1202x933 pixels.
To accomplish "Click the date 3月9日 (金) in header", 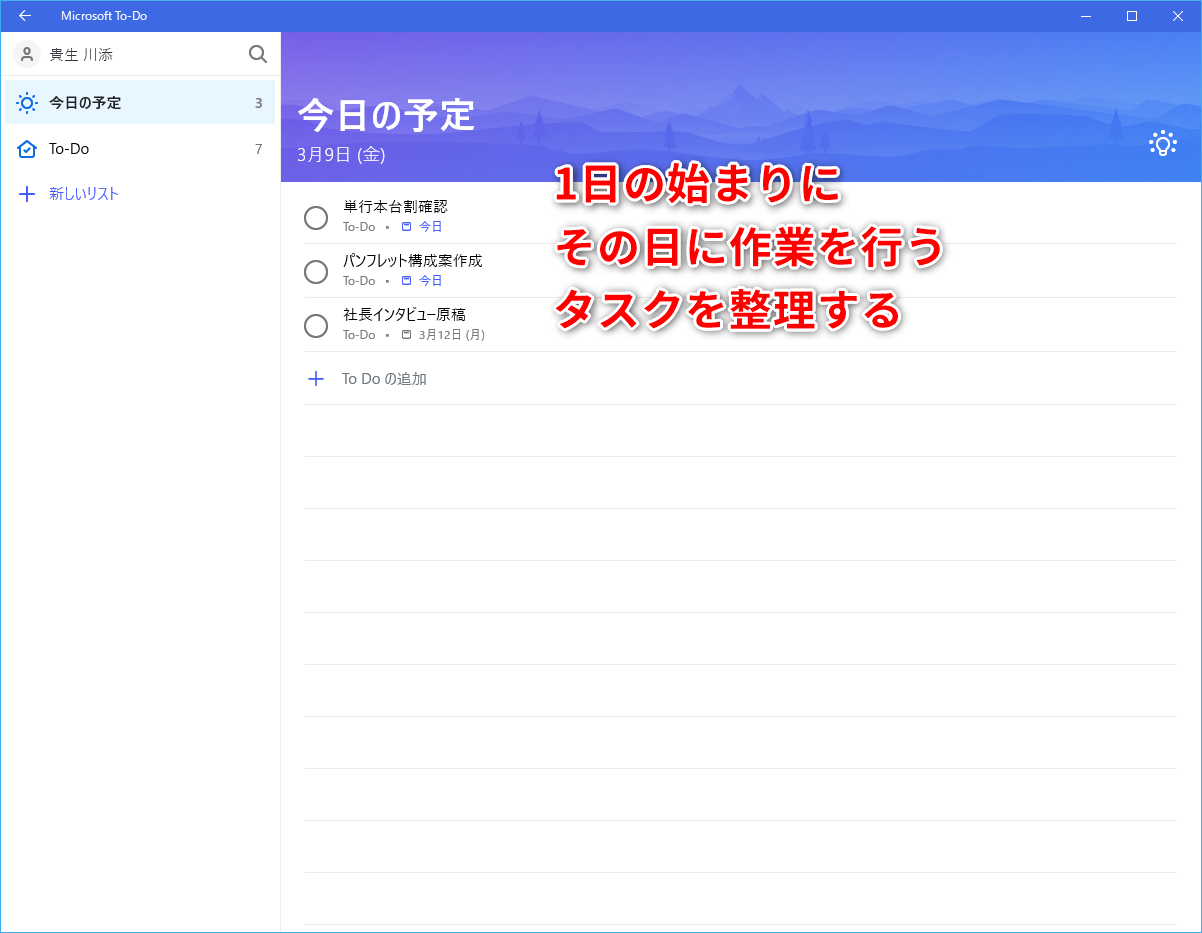I will click(341, 155).
